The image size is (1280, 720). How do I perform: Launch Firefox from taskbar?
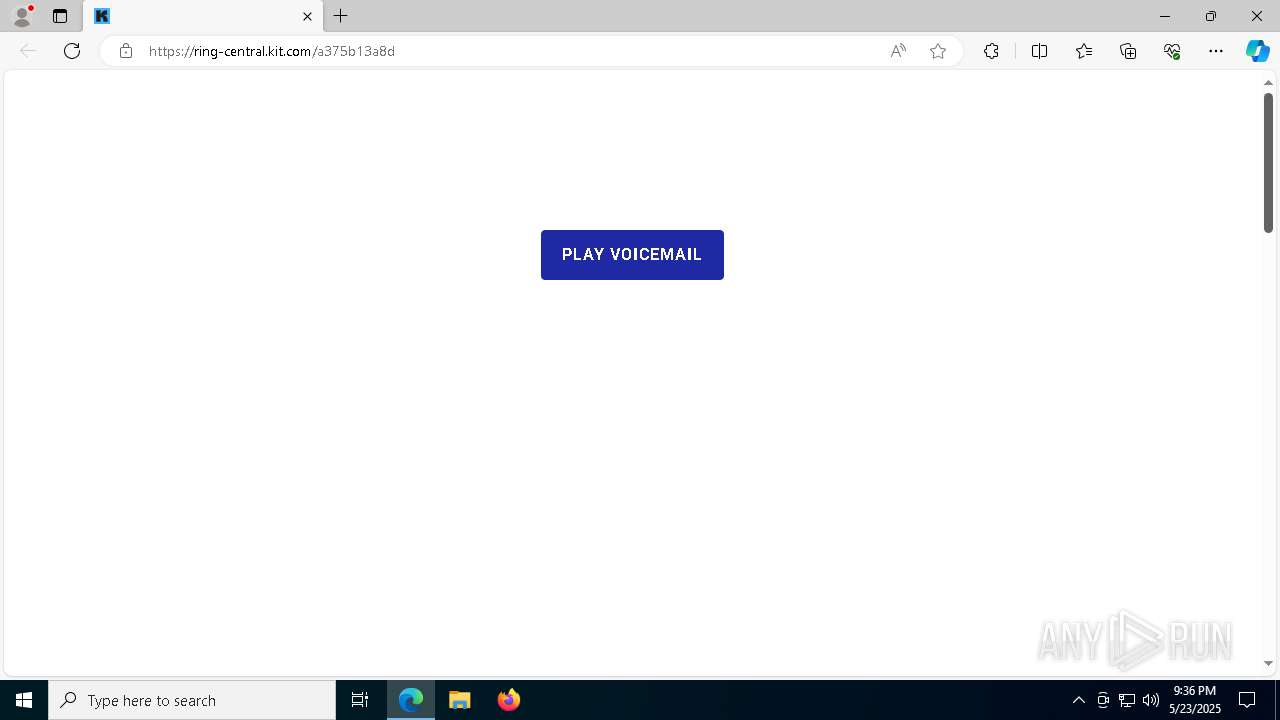(x=508, y=700)
